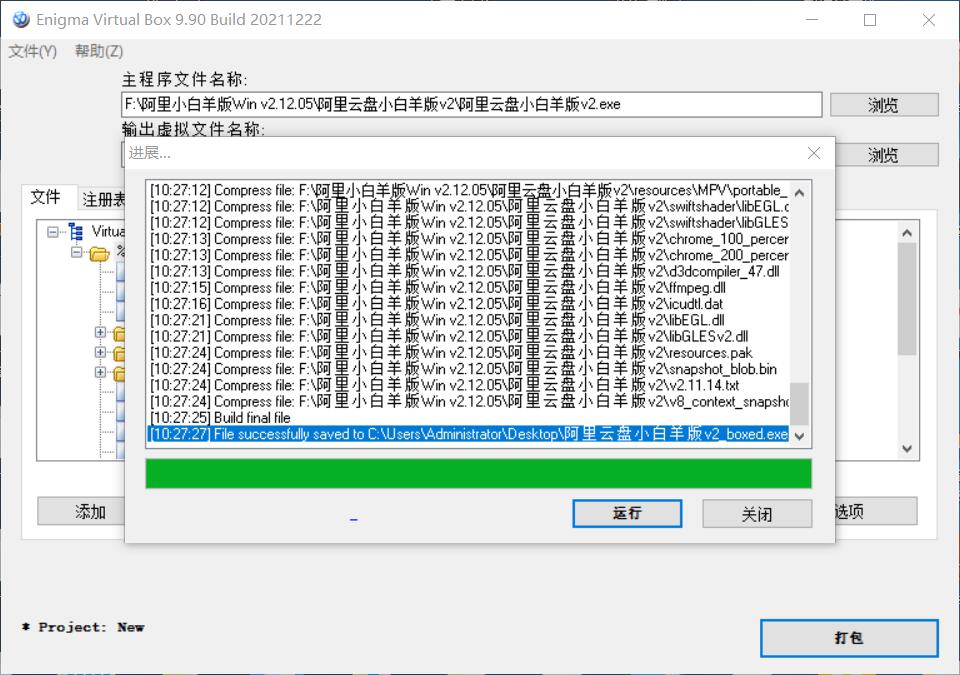Viewport: 960px width, 675px height.
Task: Select a file item icon under the default folder
Action: click(120, 272)
